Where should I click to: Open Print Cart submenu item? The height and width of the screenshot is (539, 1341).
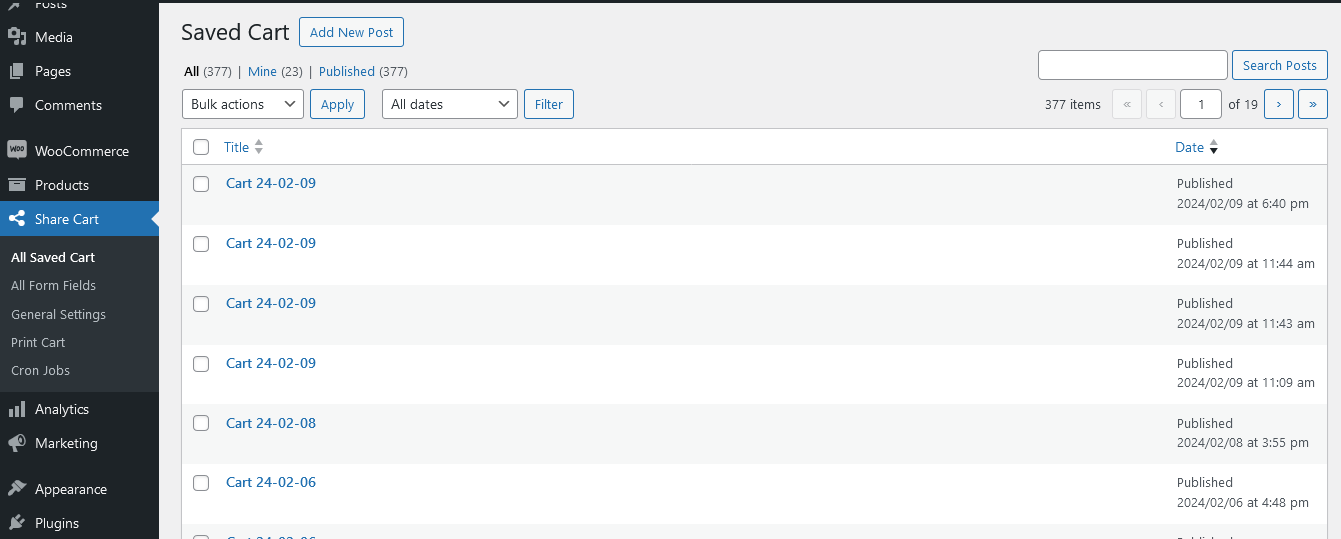click(x=38, y=342)
